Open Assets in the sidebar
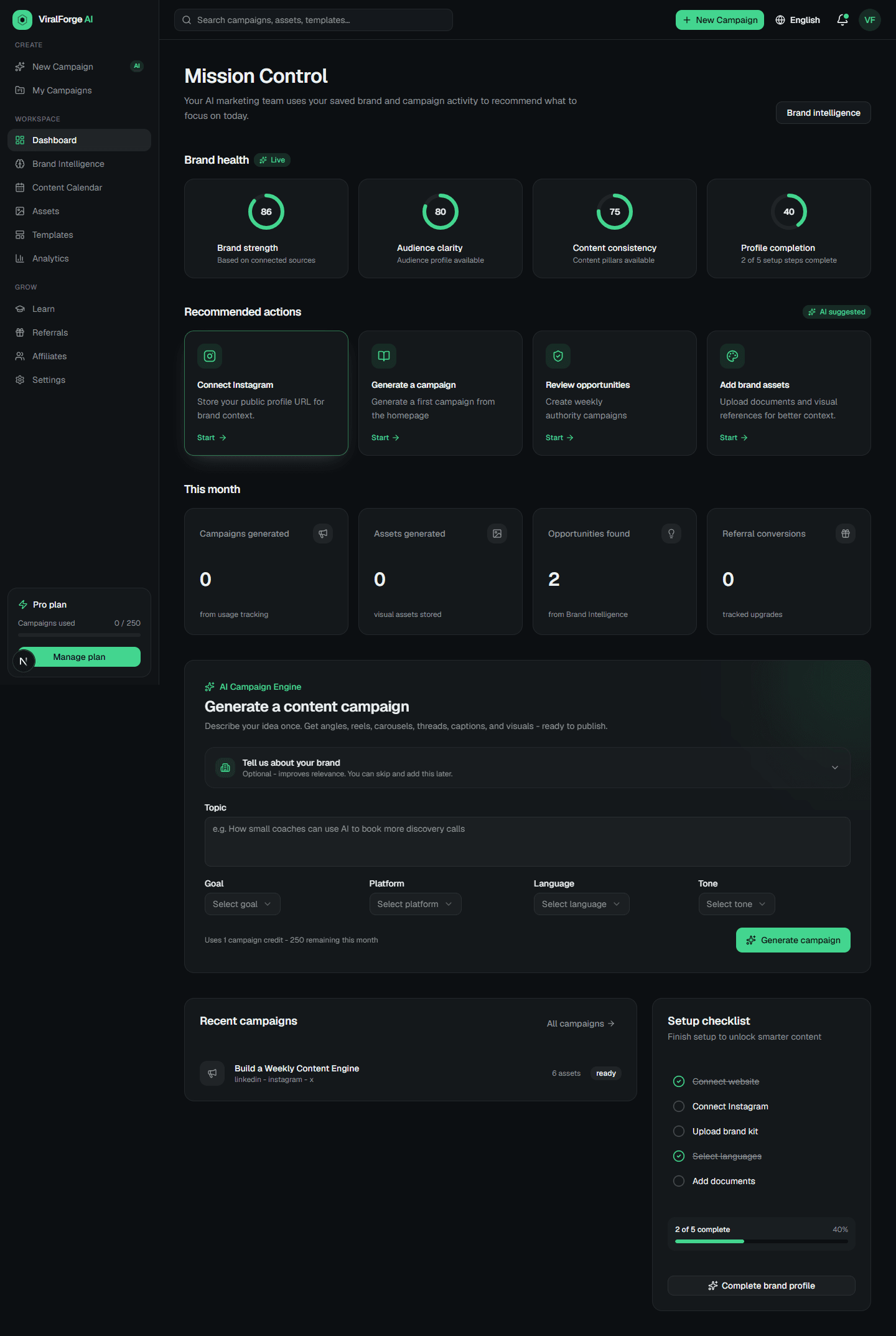This screenshot has height=1336, width=896. click(79, 211)
